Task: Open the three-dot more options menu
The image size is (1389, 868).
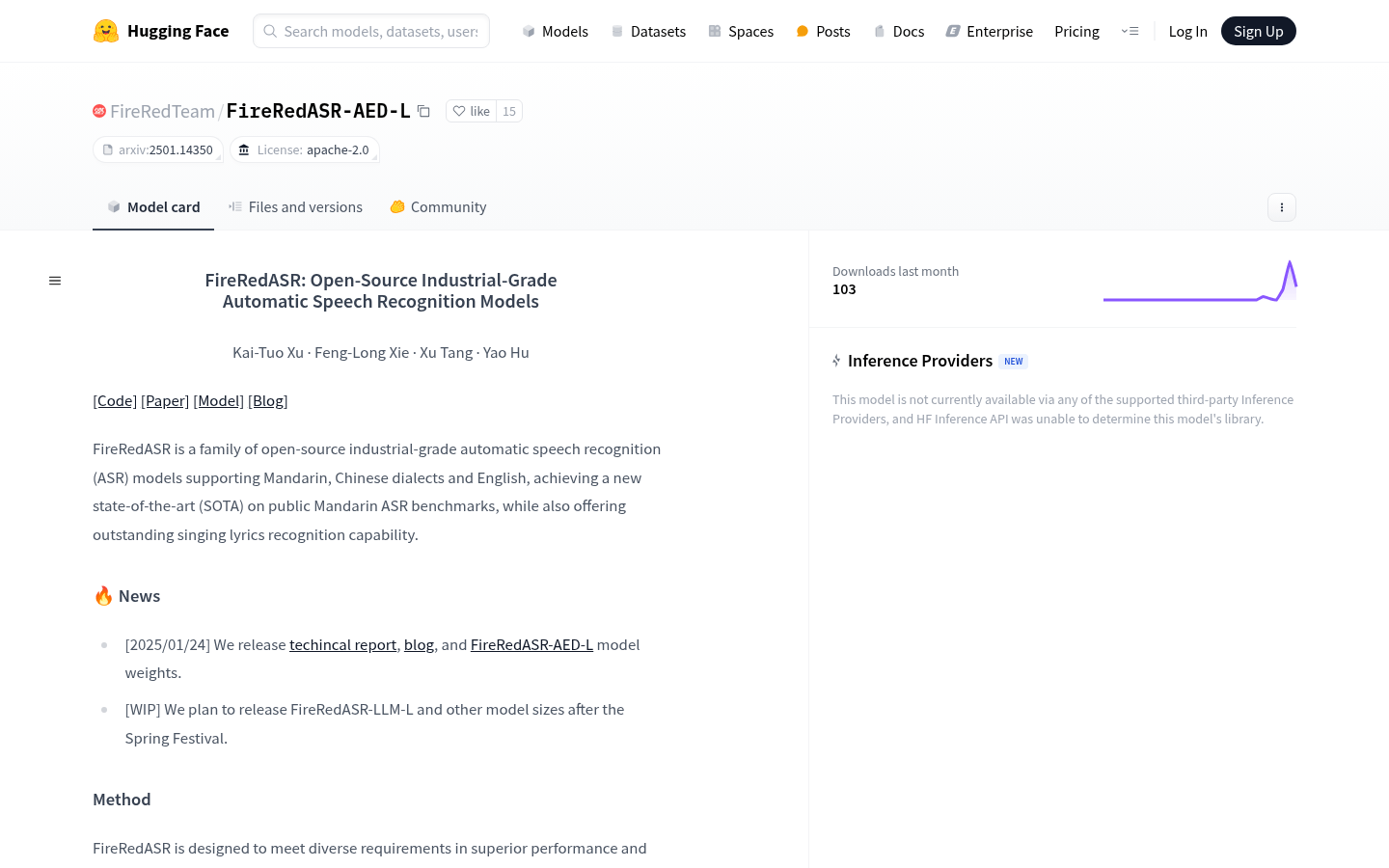Action: (1282, 207)
